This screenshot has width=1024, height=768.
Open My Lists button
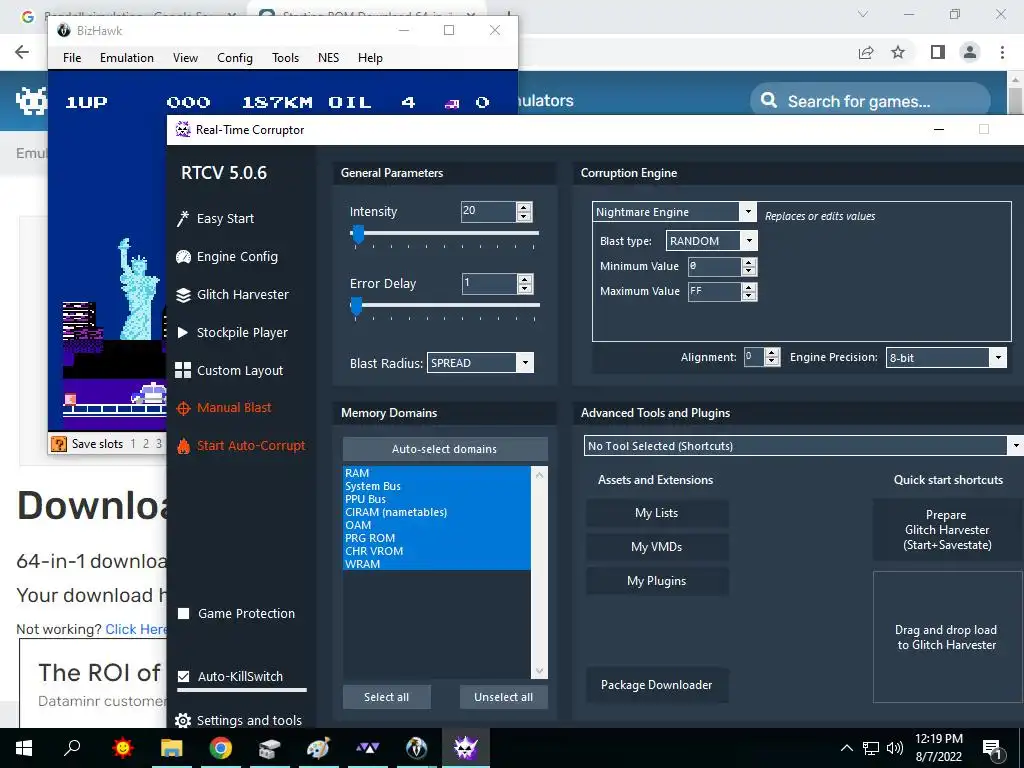click(x=657, y=513)
